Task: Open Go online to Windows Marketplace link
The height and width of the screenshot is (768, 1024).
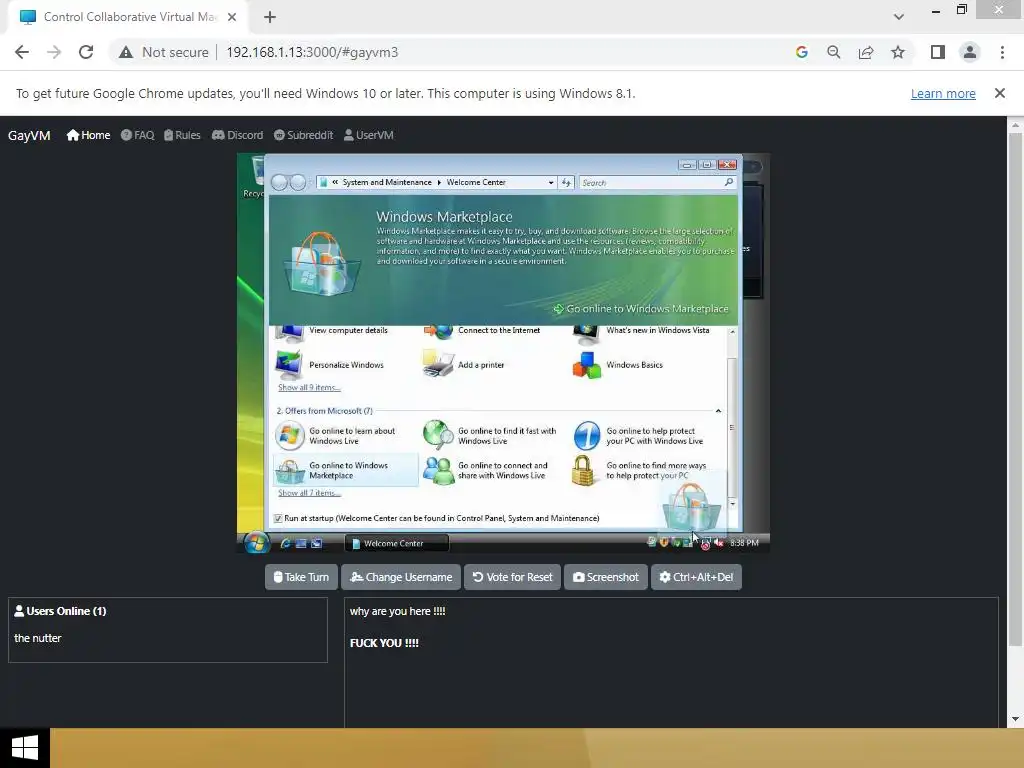Action: (641, 309)
